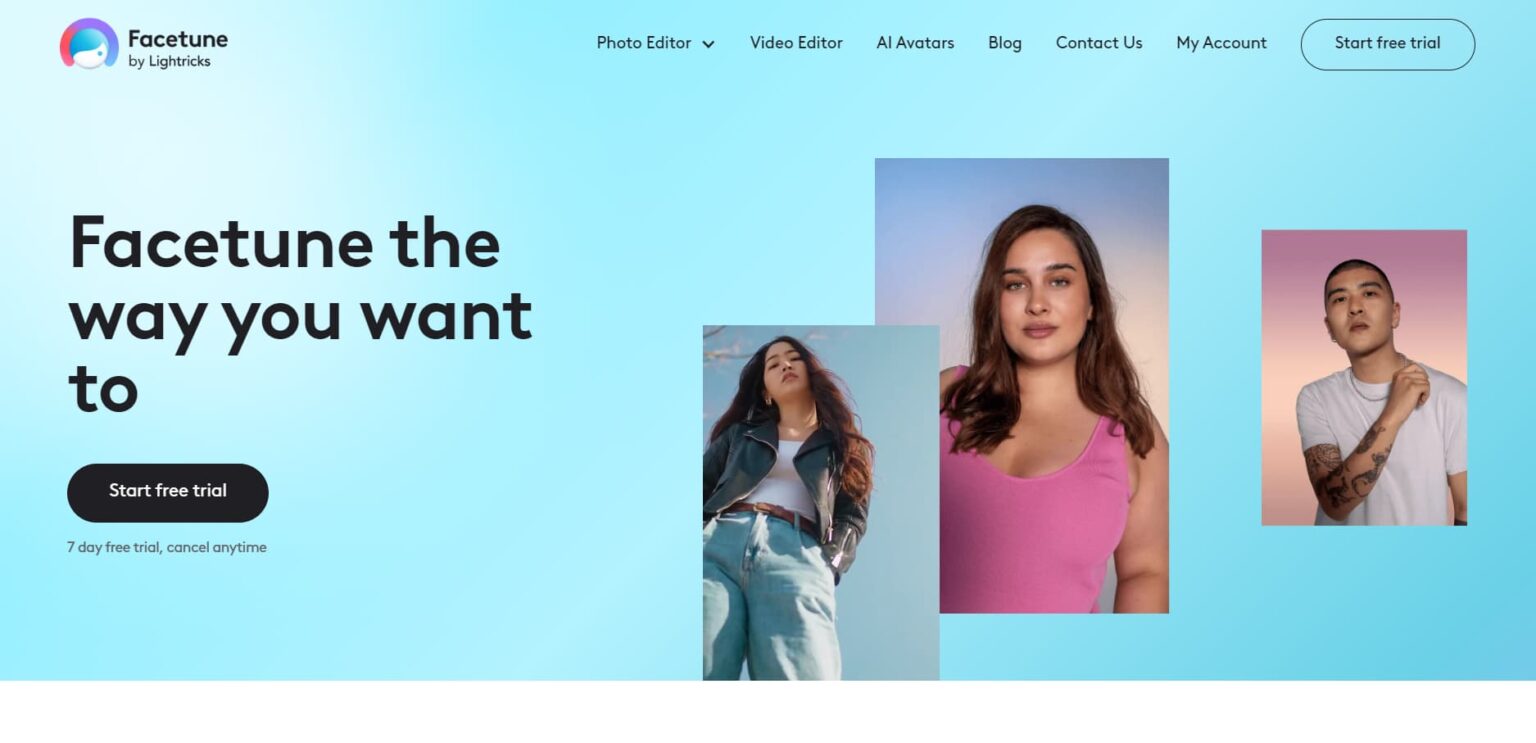This screenshot has width=1536, height=743.
Task: Go to Video Editor page
Action: (x=796, y=43)
